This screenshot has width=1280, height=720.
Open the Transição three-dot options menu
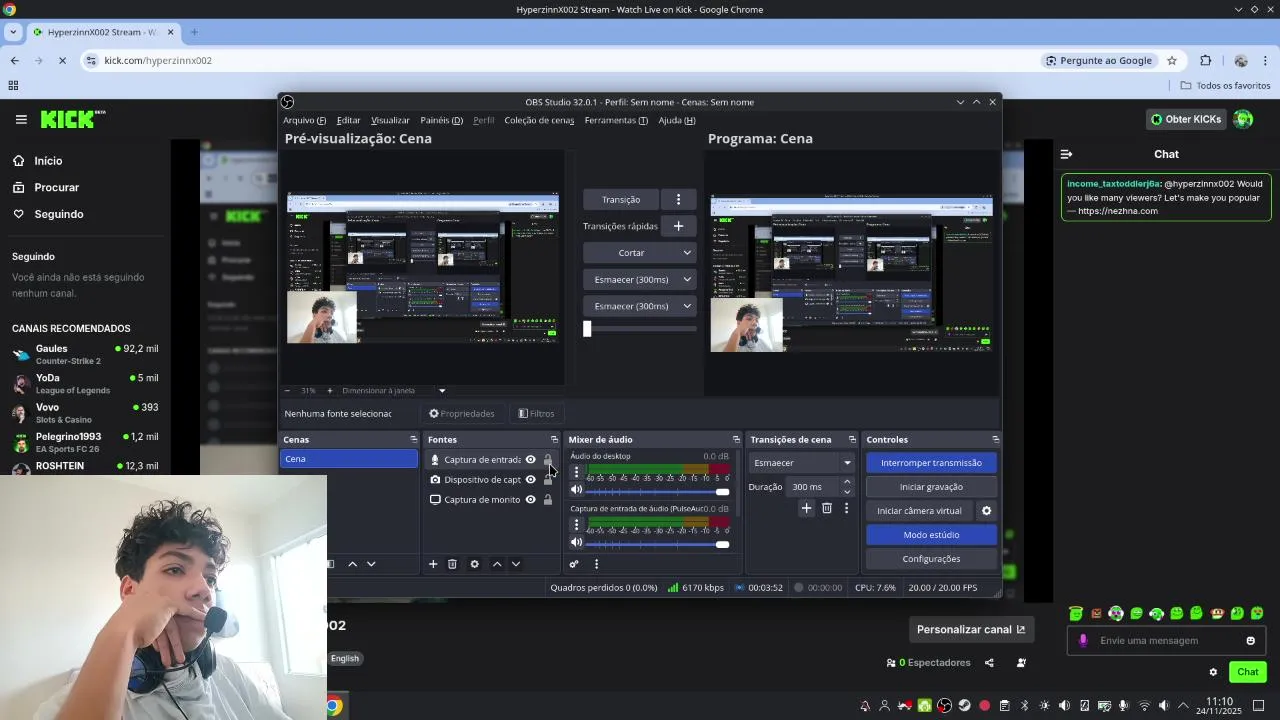click(678, 199)
